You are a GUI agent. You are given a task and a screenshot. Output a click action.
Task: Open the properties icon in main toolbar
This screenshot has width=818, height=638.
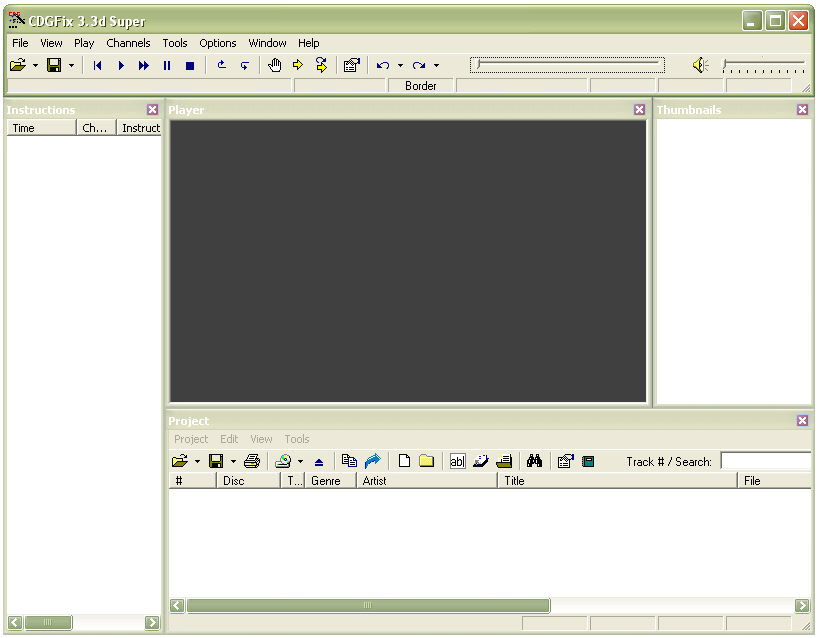352,65
